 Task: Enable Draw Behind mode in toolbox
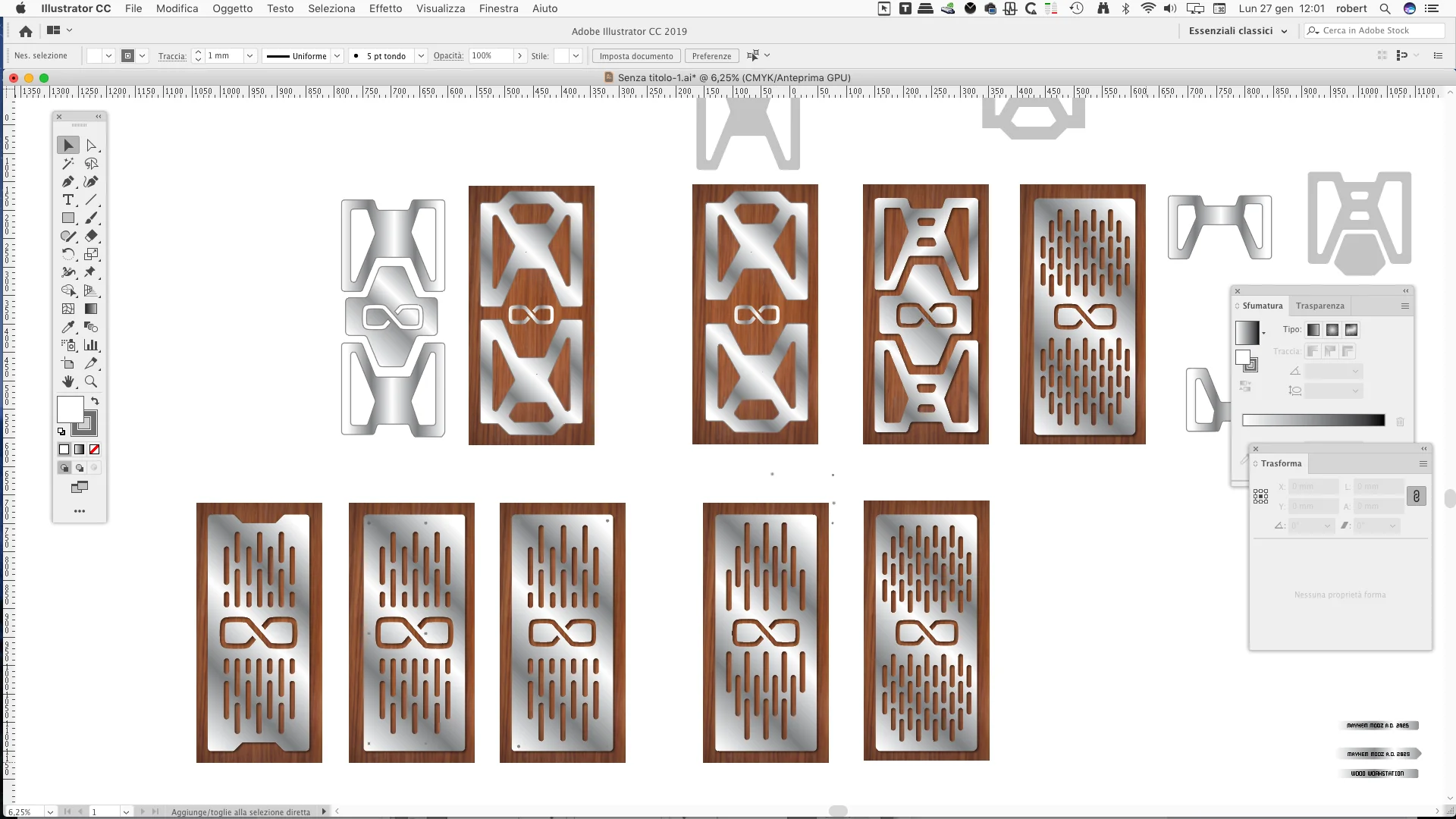80,468
